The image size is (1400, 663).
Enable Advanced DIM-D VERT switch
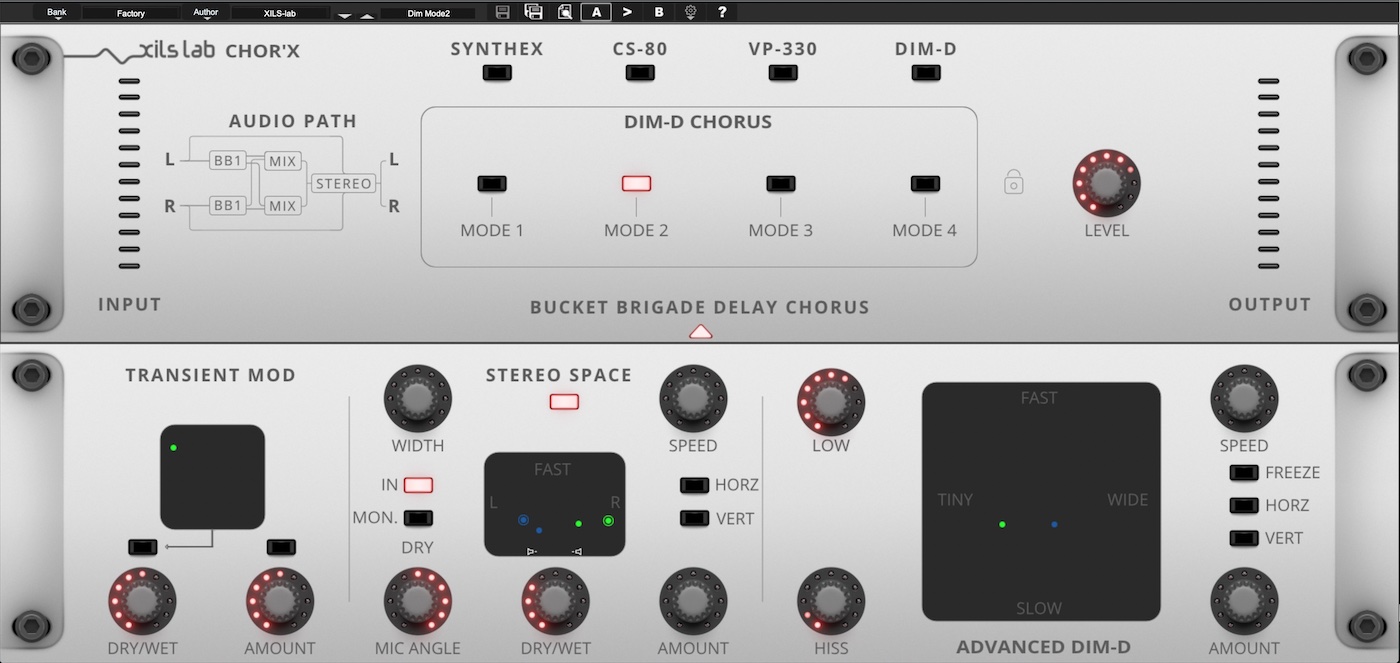(x=1244, y=538)
